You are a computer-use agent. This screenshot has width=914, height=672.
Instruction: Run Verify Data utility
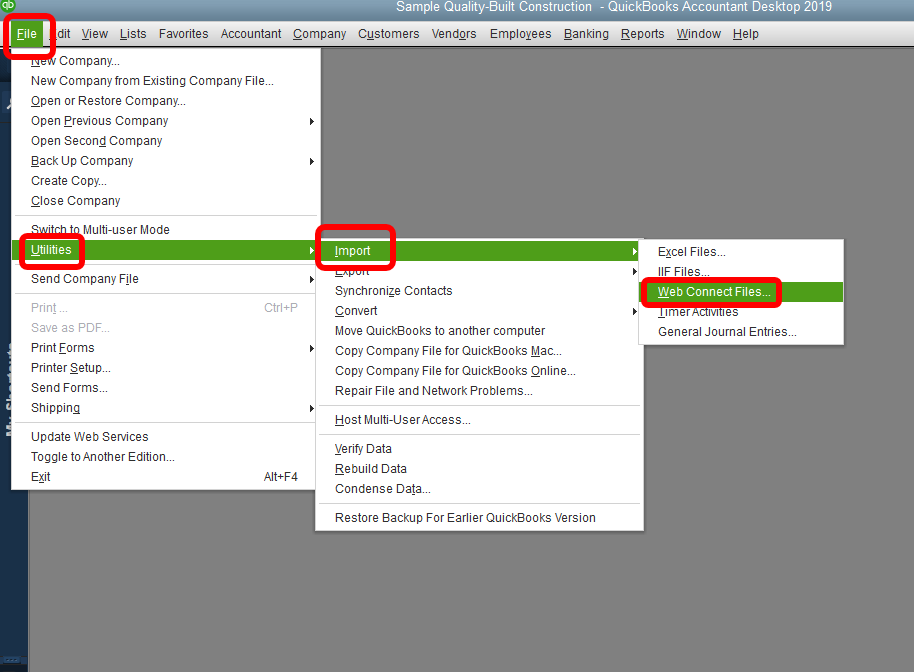coord(363,449)
